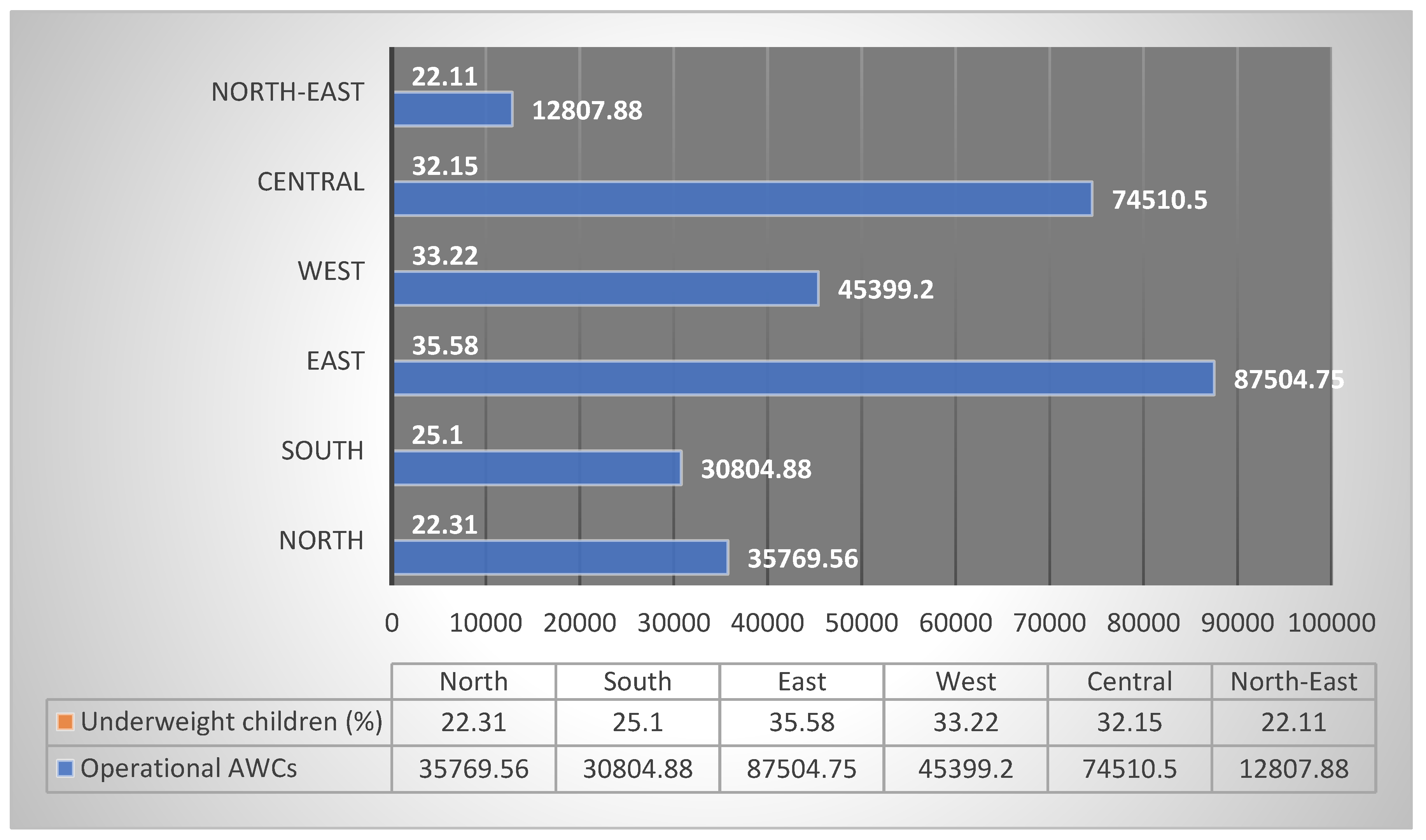Click the NORTH-EAST blue bar
The width and height of the screenshot is (1426, 840).
[453, 109]
